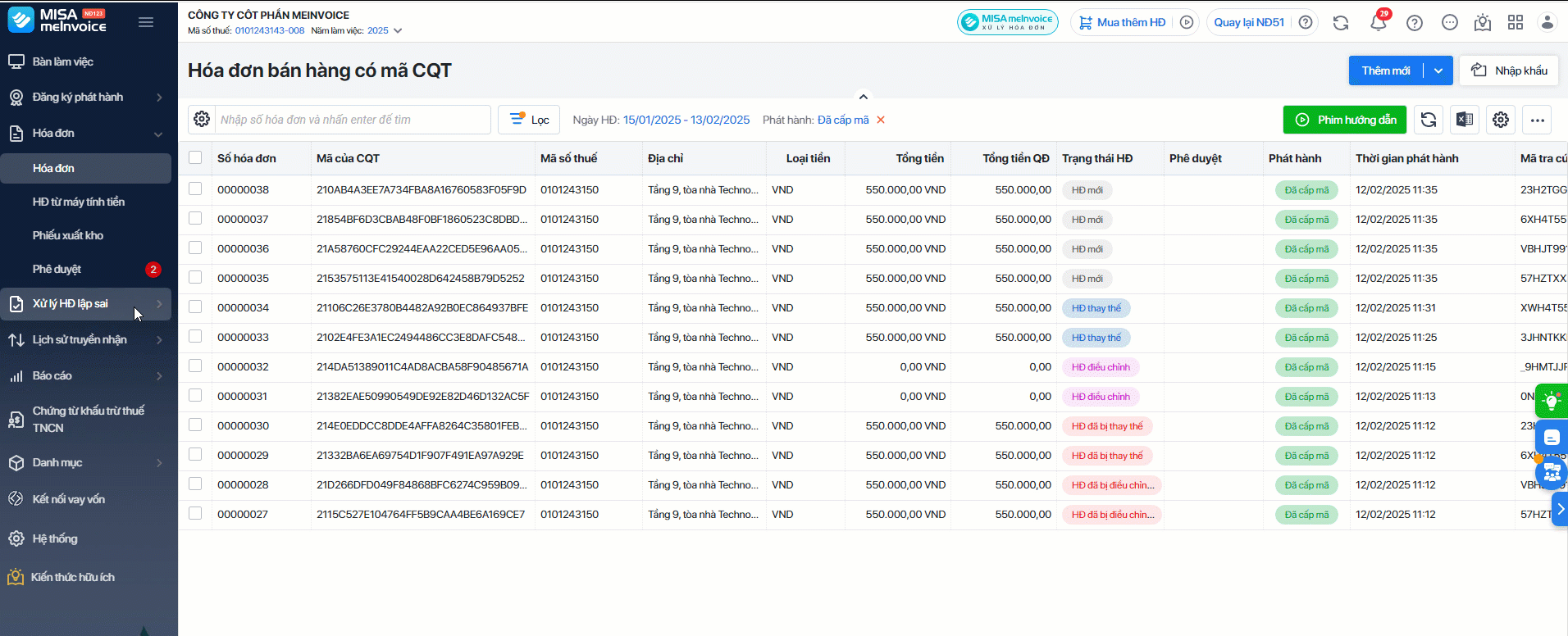Open the three-dots more options button
The image size is (1568, 636).
[x=1537, y=120]
